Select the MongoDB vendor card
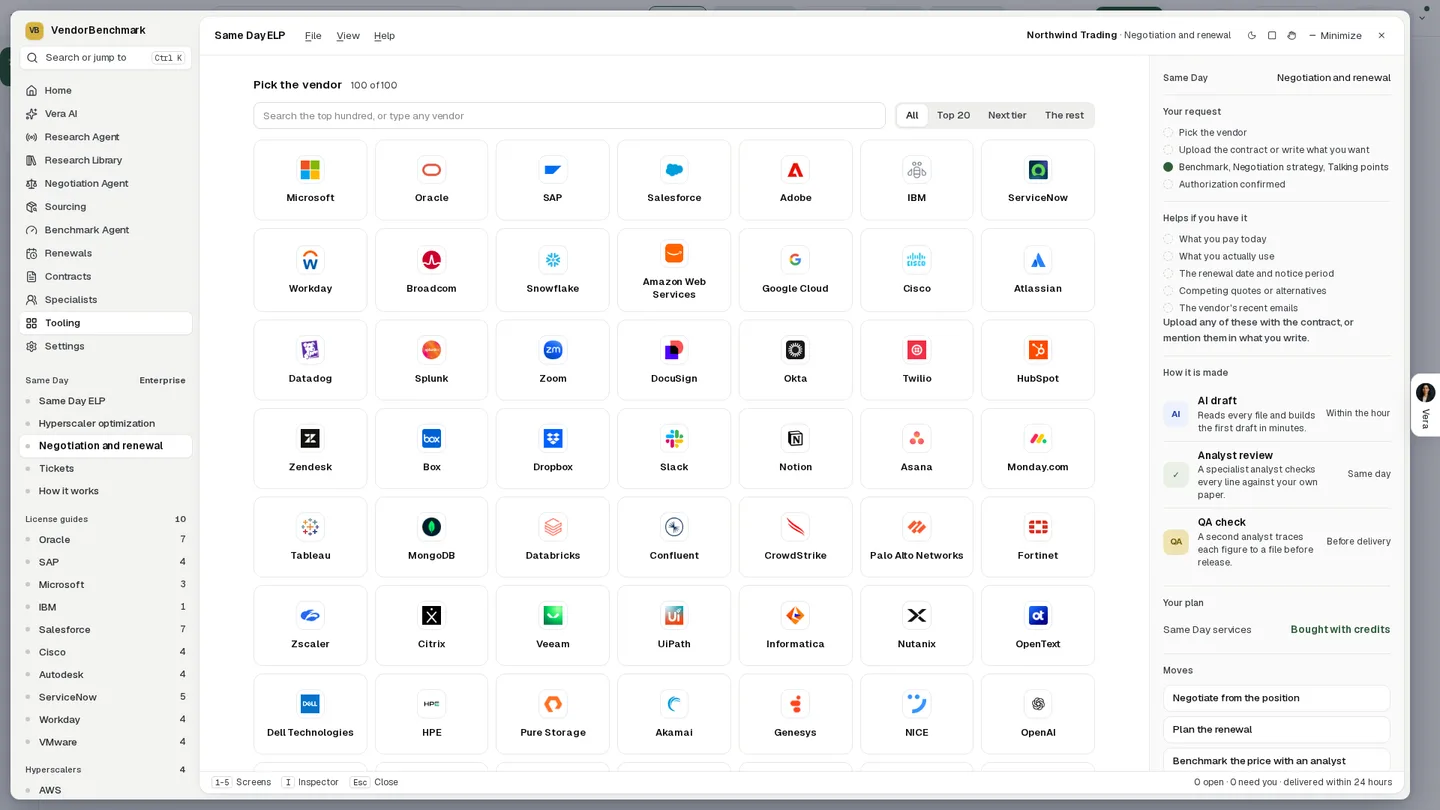 pyautogui.click(x=431, y=537)
